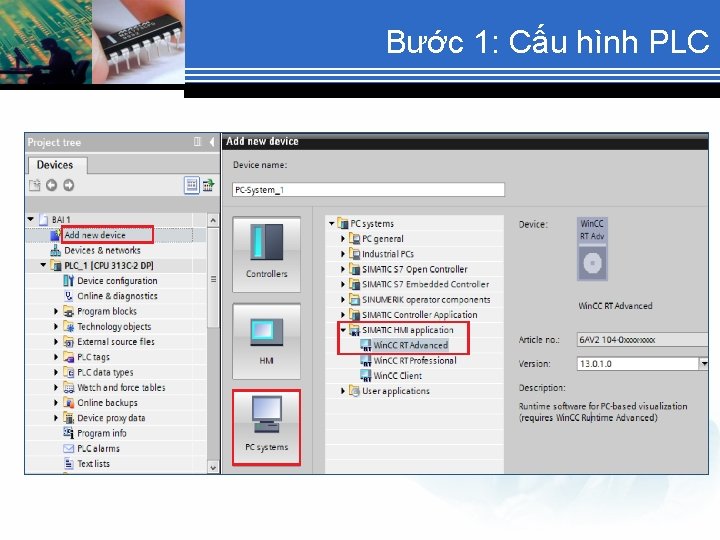Click the WinCC Client RT icon
720x540 pixels.
point(366,376)
